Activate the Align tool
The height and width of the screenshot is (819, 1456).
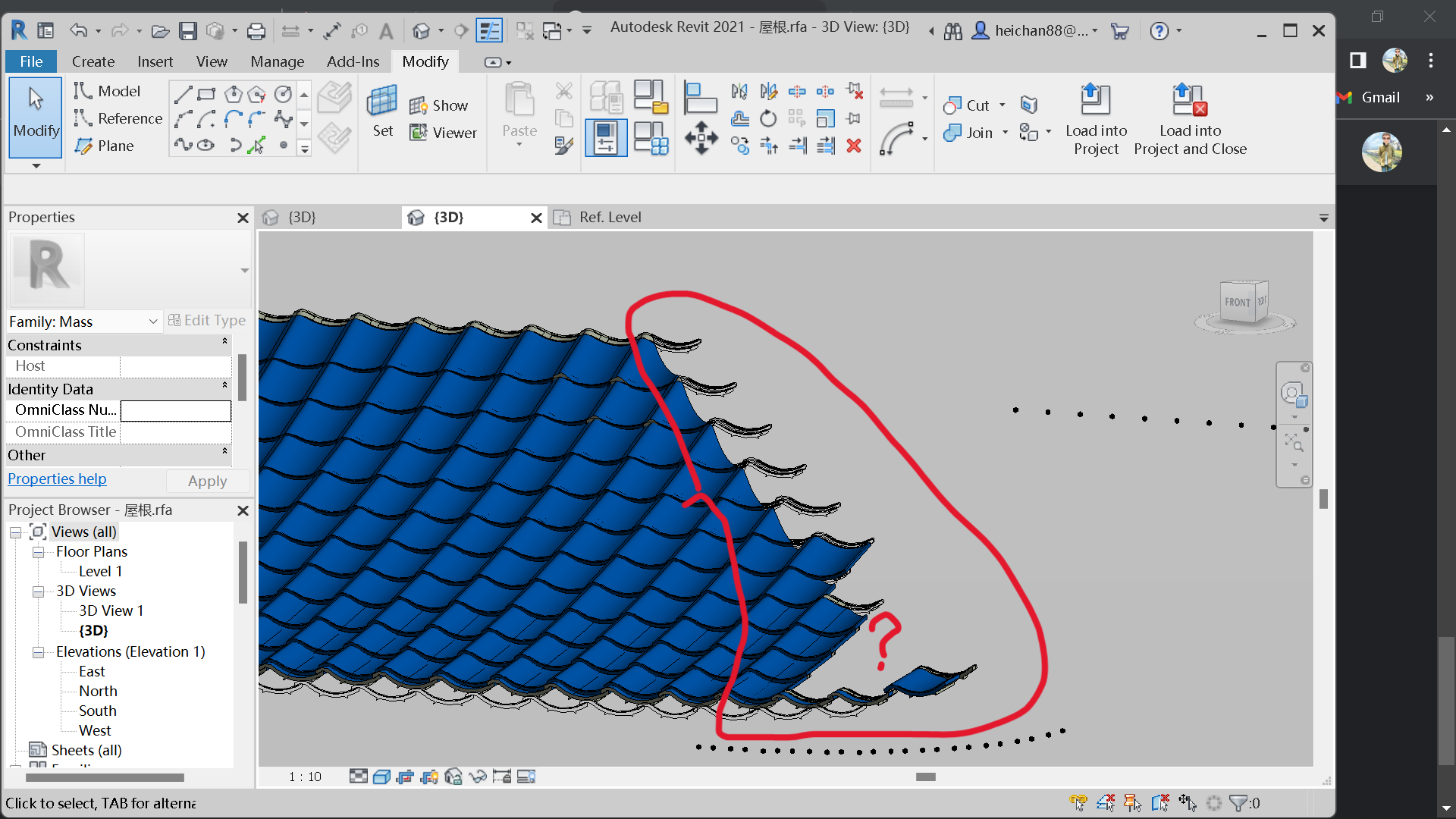point(700,99)
